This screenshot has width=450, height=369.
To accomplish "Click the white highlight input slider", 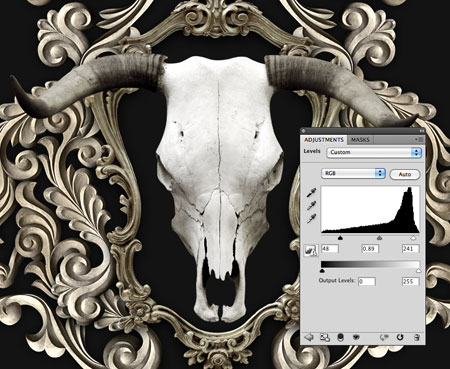I will 413,238.
